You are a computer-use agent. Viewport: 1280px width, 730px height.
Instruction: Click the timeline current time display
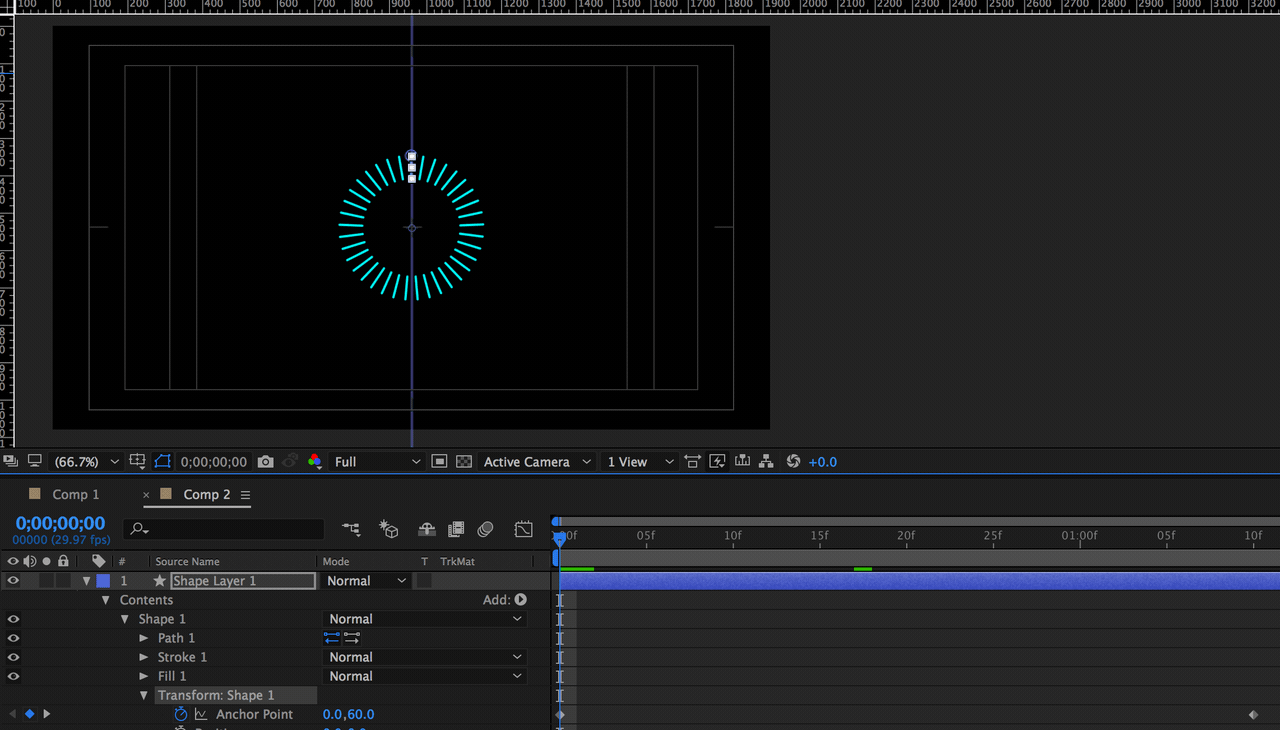60,523
